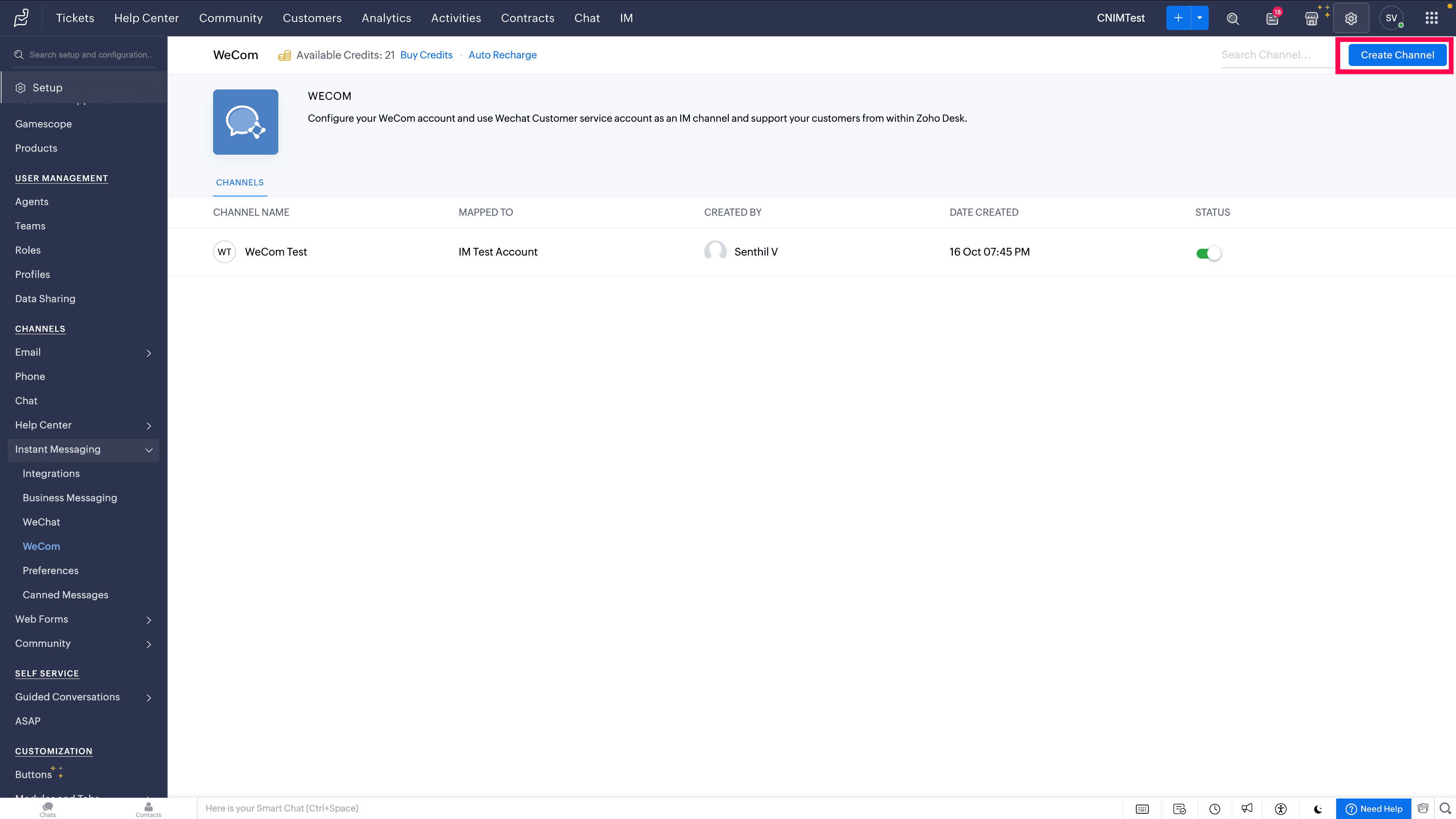Open the setup gear icon in top bar
The width and height of the screenshot is (1456, 819).
1351,19
